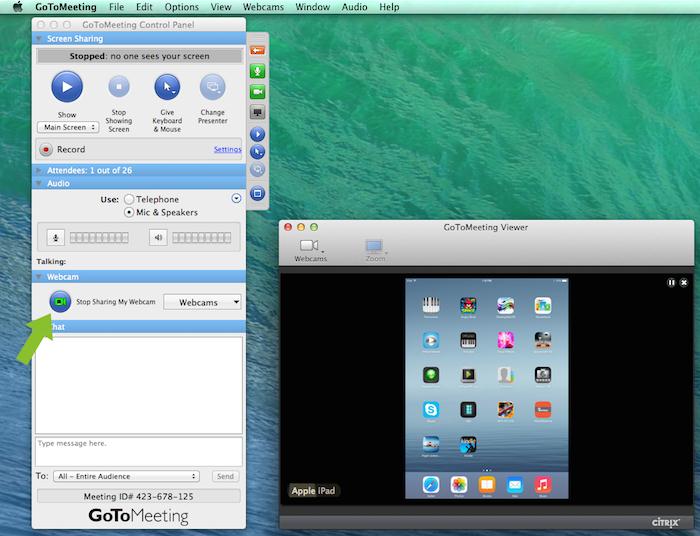
Task: Open the Audio menu in menu bar
Action: pos(353,7)
